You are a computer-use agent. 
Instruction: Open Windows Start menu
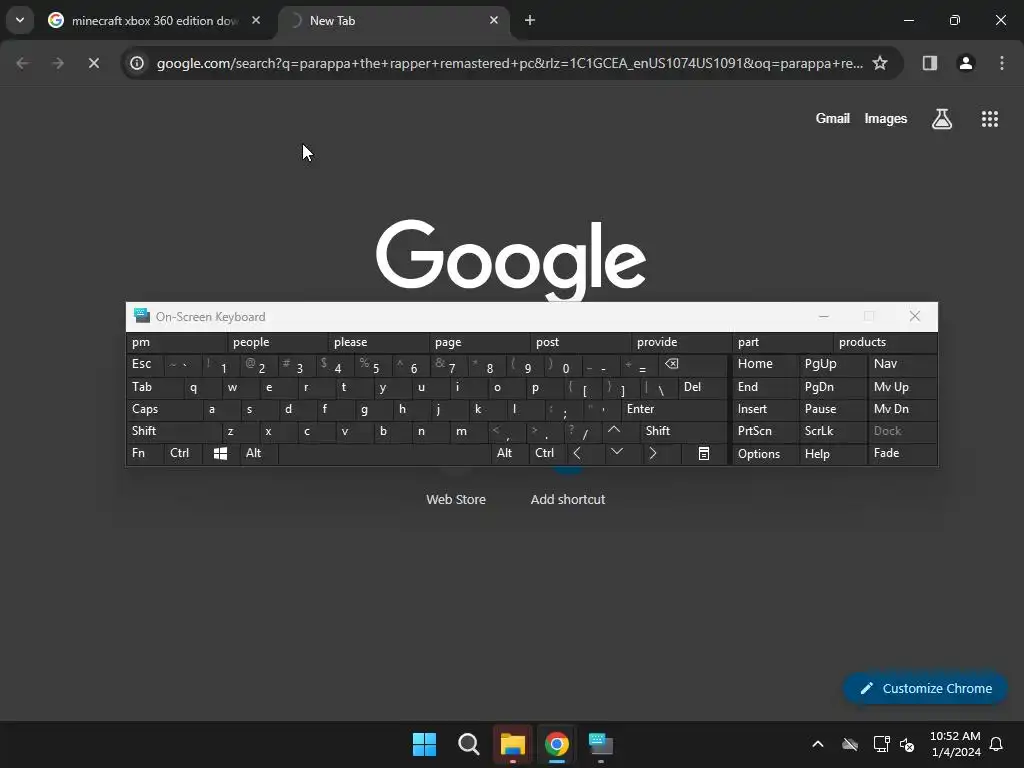[424, 744]
